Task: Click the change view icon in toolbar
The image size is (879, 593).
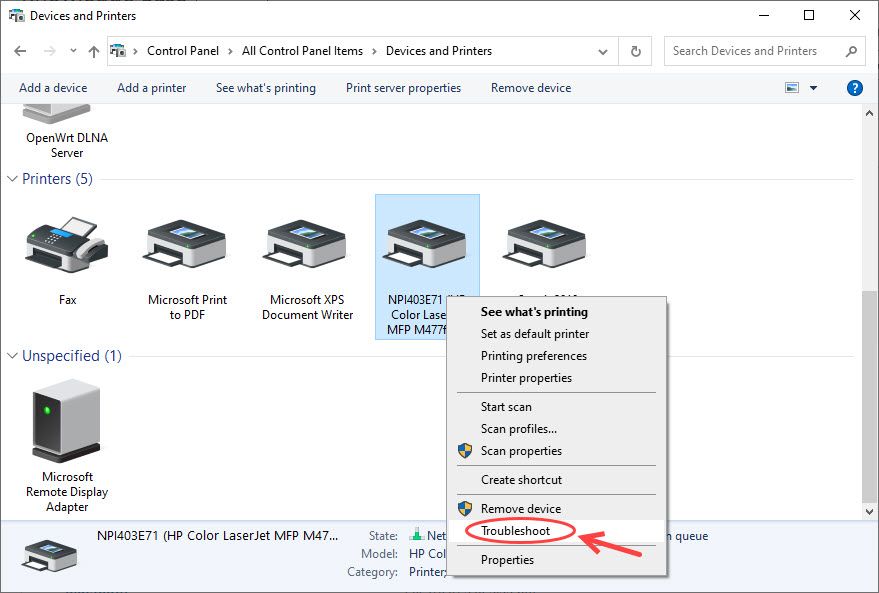Action: tap(792, 88)
